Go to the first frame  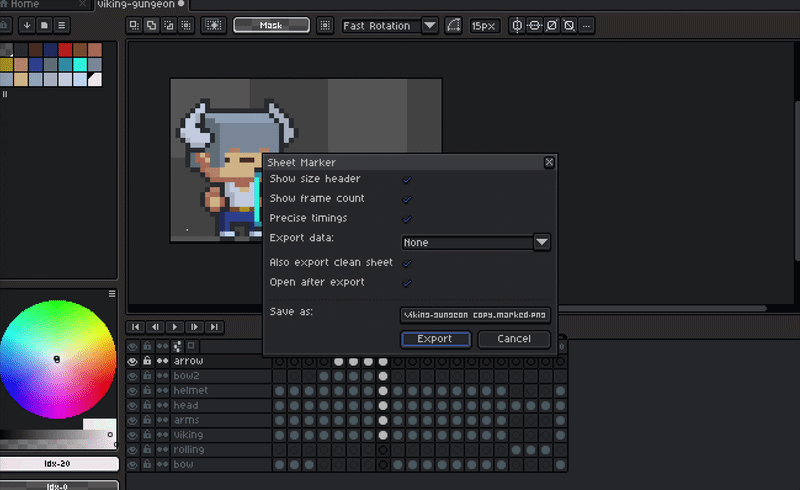(x=136, y=327)
